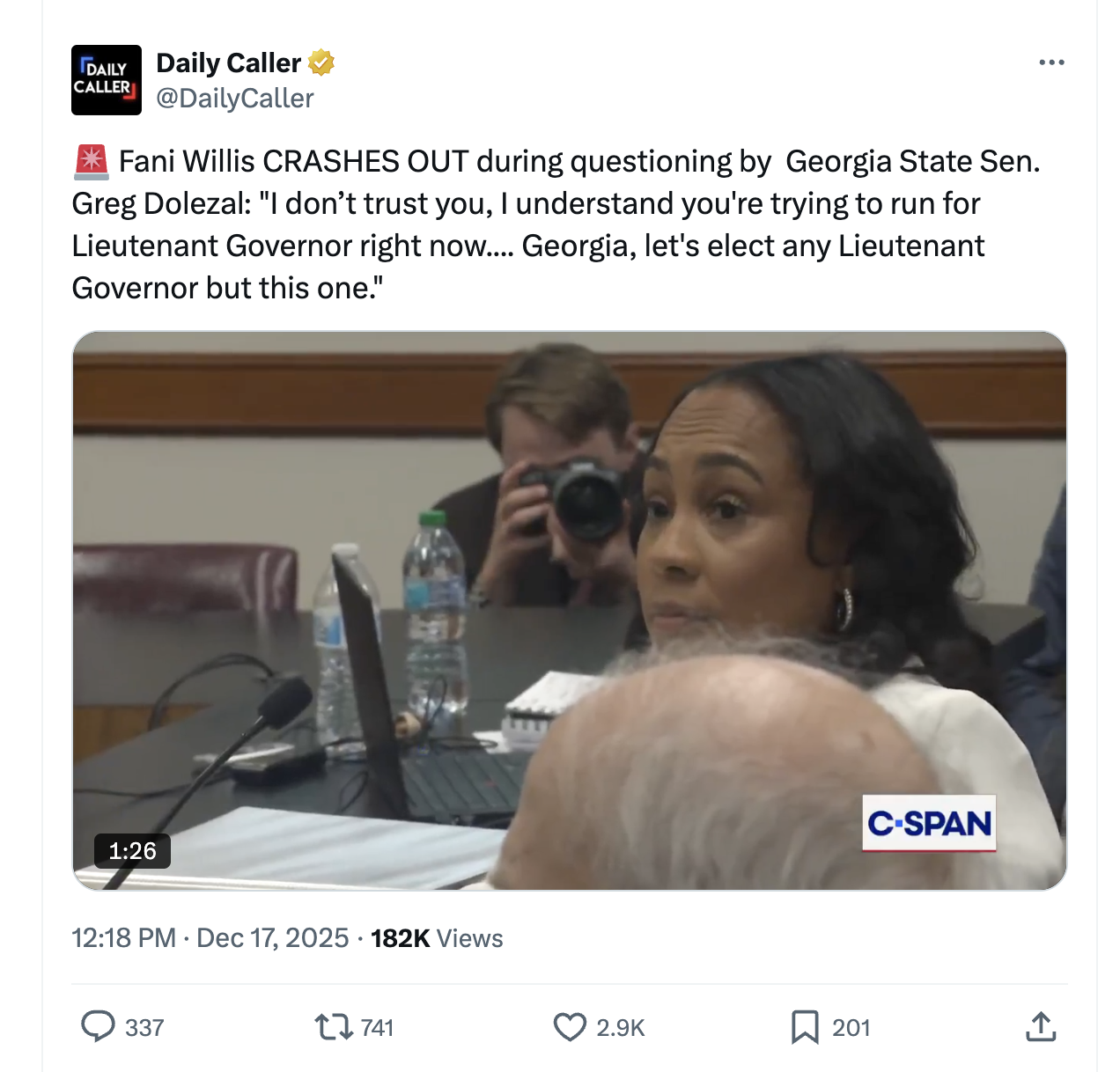
Task: Repost this tweet with the arrows icon
Action: pyautogui.click(x=333, y=1026)
